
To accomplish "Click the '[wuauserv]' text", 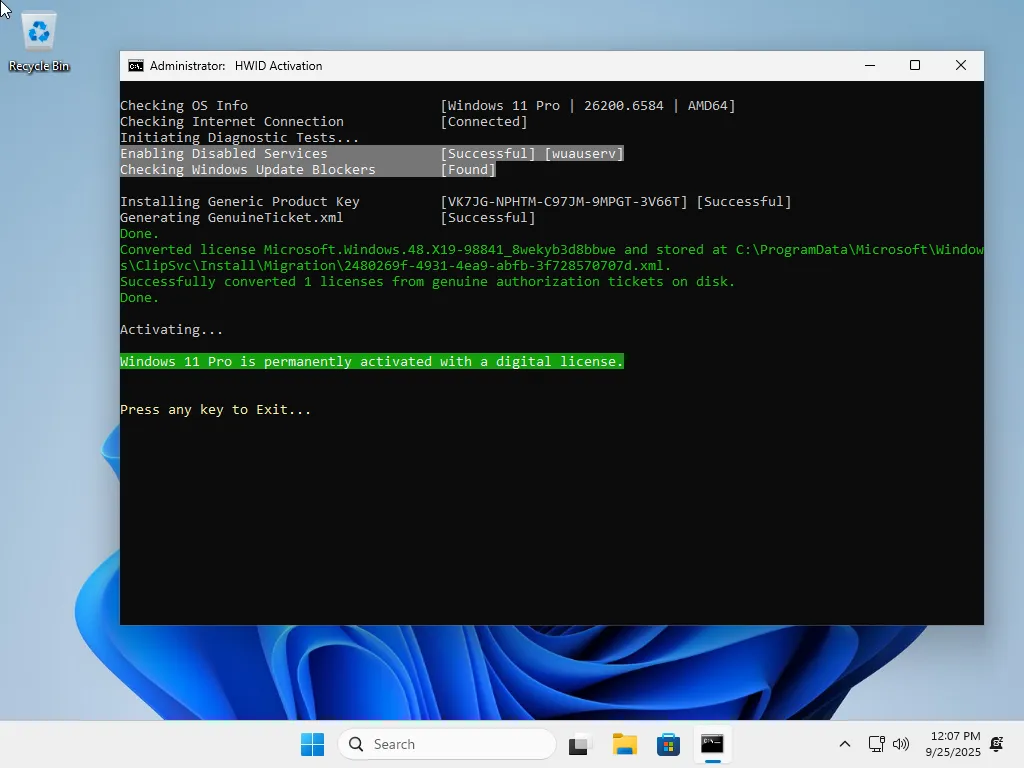I will coord(583,153).
